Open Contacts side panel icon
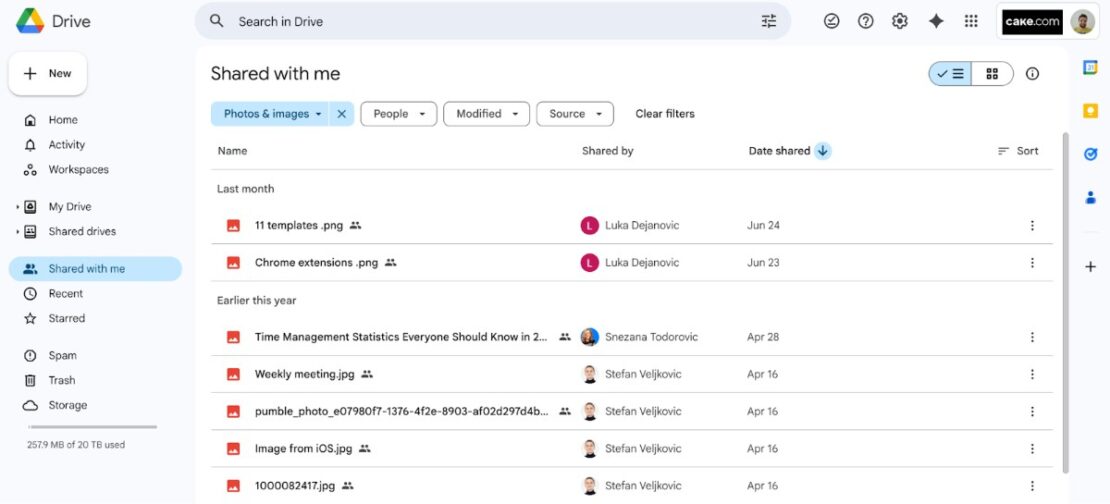 (x=1090, y=197)
